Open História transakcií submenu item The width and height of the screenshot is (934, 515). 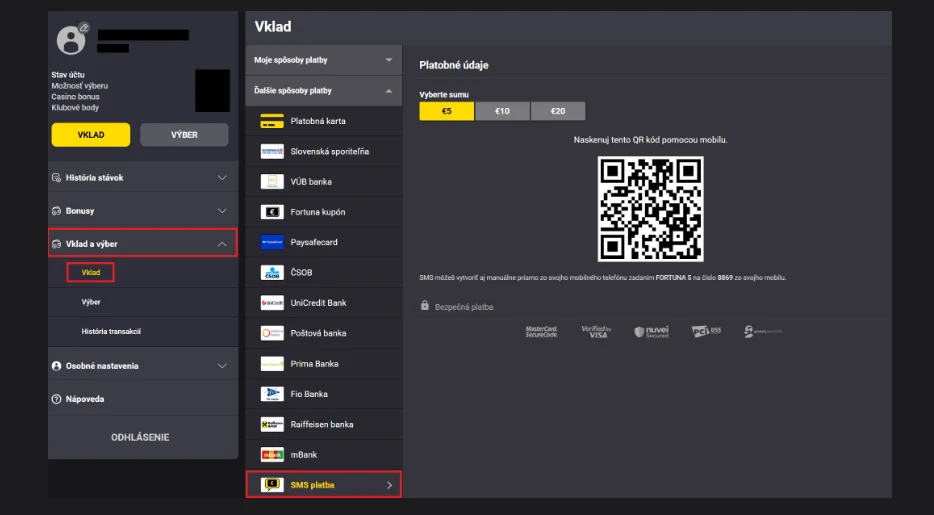pos(111,332)
